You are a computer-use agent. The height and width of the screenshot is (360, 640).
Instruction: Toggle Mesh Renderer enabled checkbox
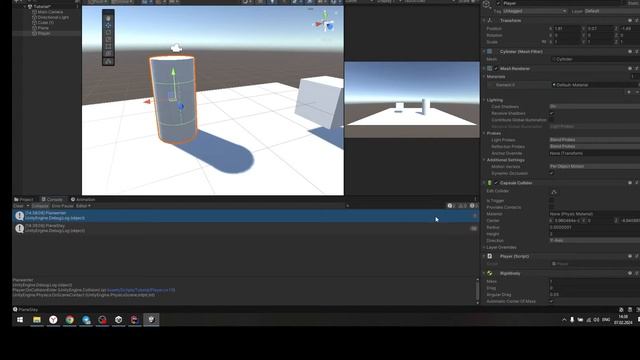click(496, 69)
